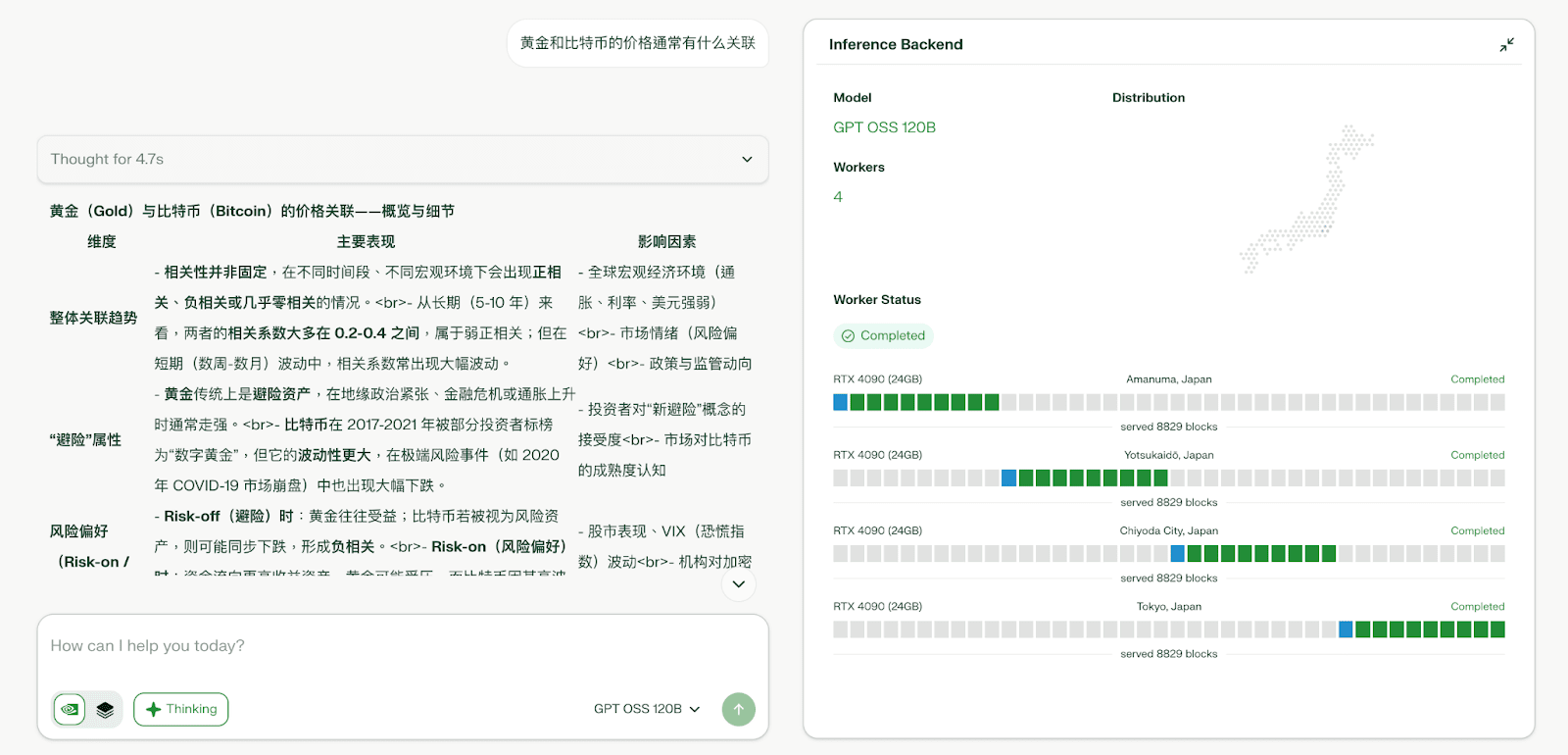1568x755 pixels.
Task: Click the green send arrow button
Action: (738, 709)
